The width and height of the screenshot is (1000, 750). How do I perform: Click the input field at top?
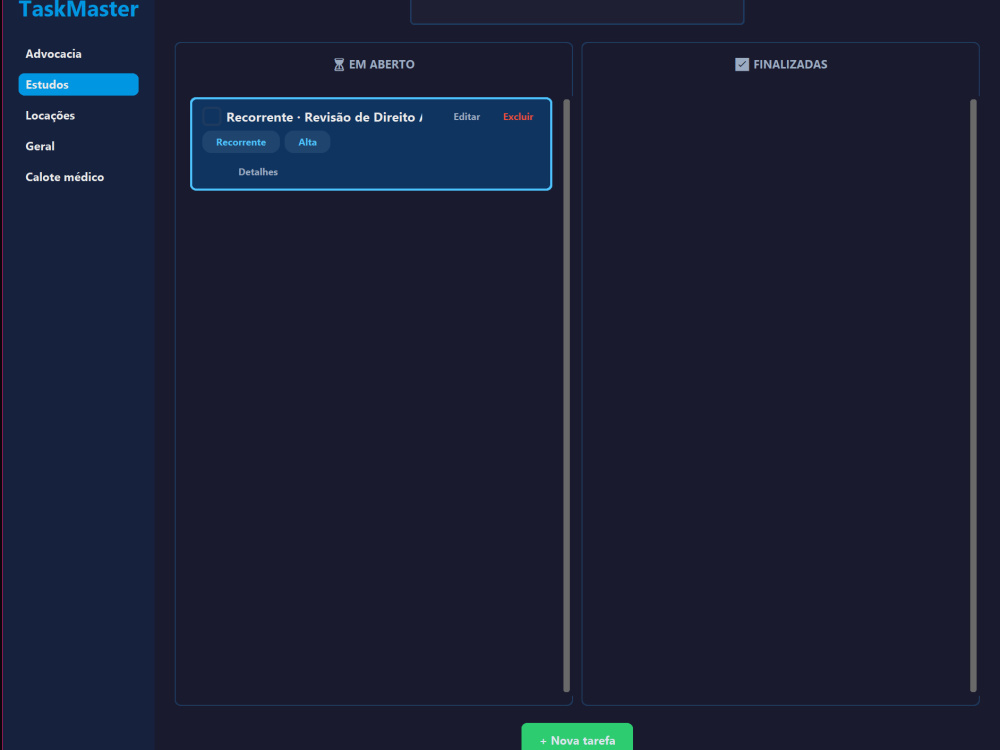[x=577, y=11]
